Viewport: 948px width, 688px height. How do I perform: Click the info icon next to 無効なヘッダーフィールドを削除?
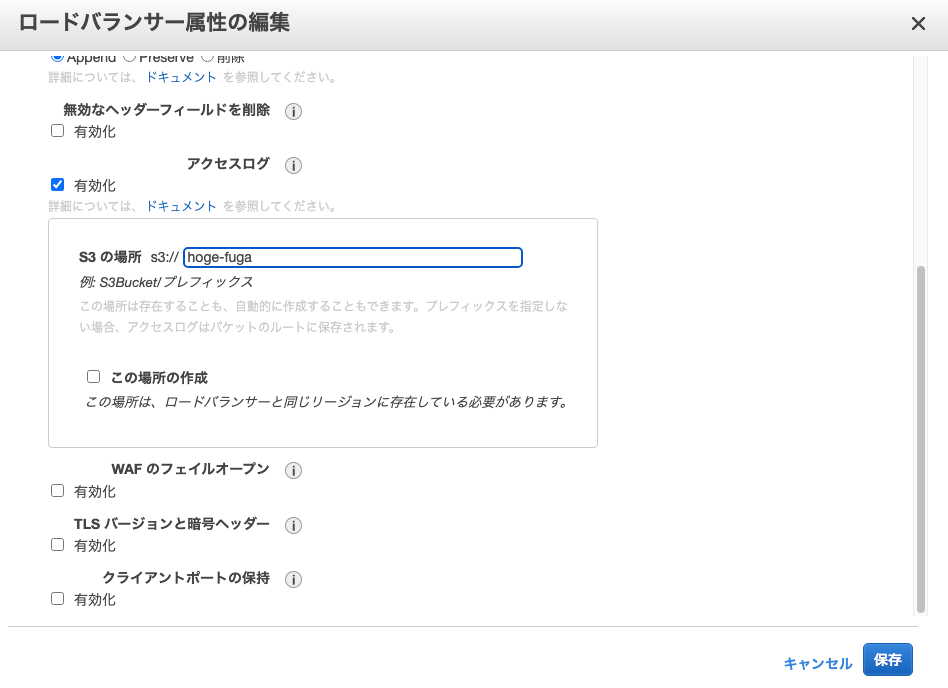(x=291, y=111)
